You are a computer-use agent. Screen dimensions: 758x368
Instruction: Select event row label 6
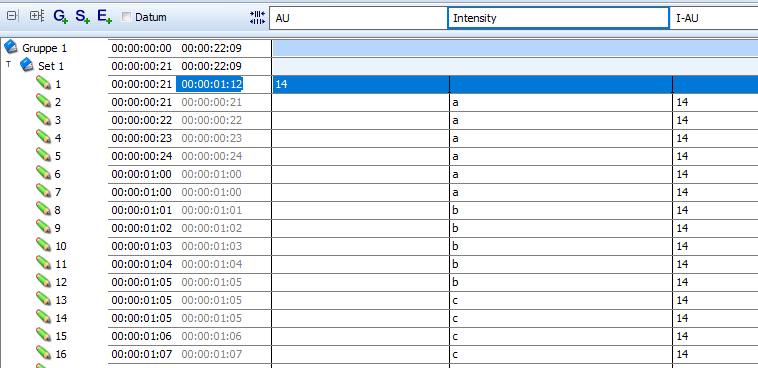pyautogui.click(x=58, y=174)
